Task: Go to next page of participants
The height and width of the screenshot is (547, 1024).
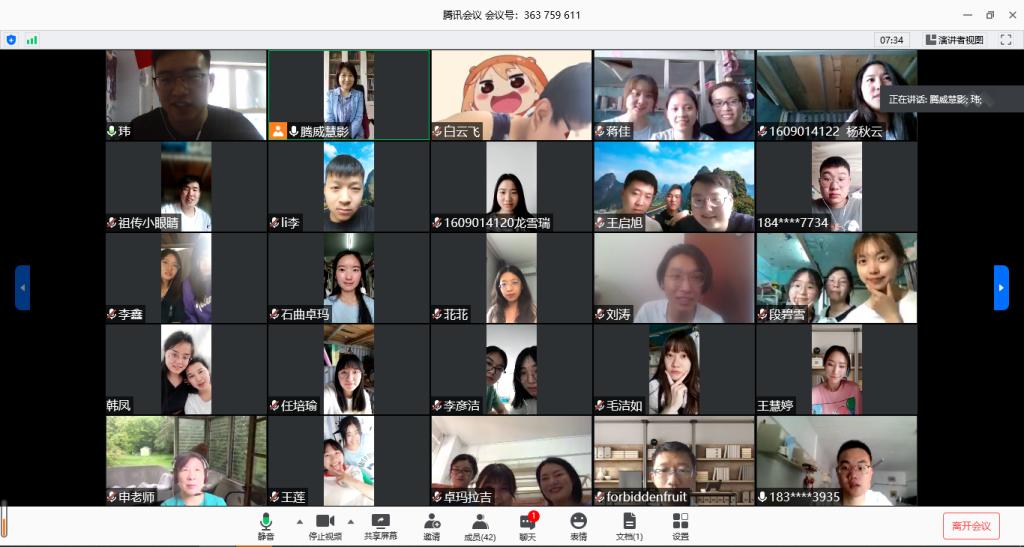Action: coord(1001,287)
